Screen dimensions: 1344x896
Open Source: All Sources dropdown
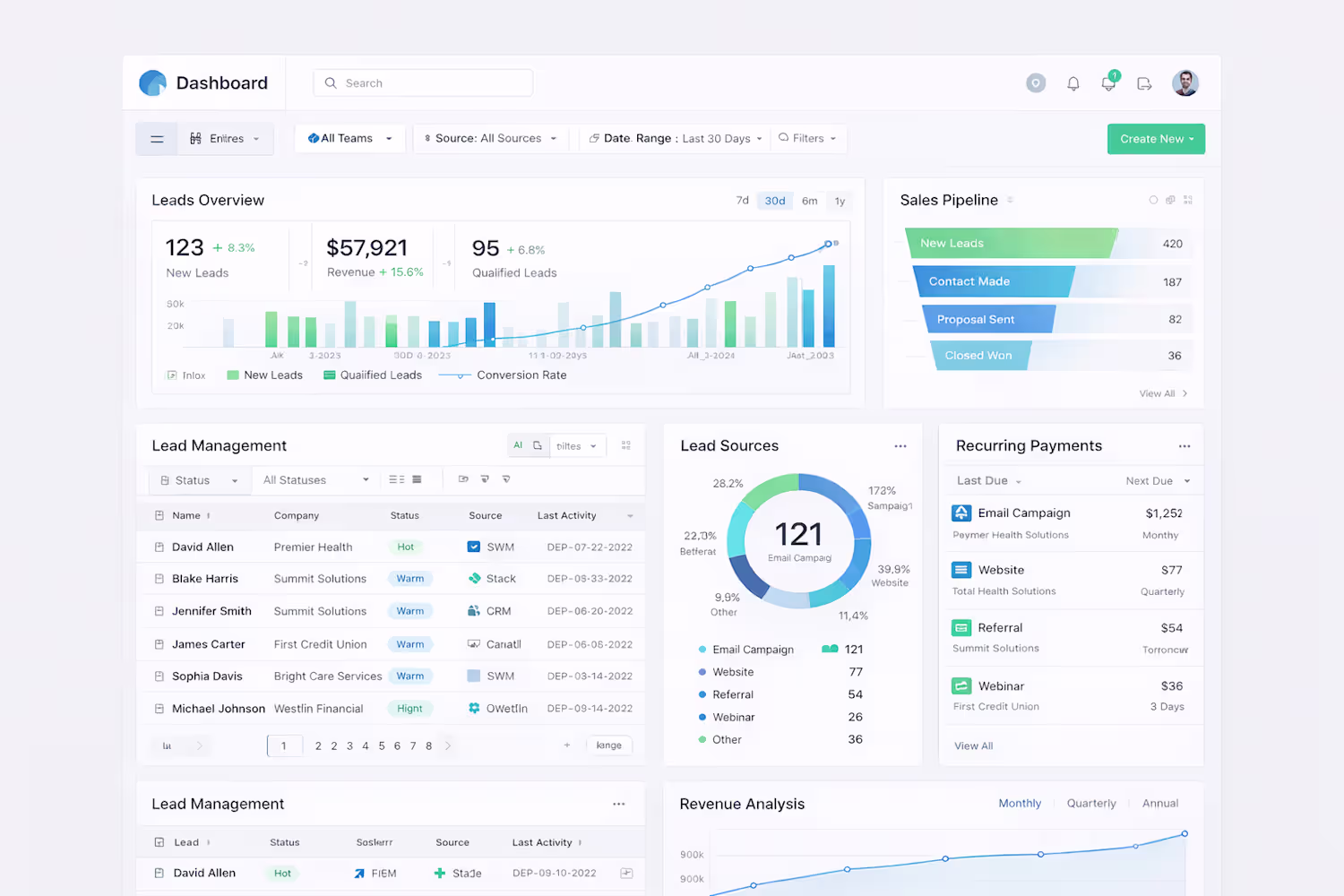click(x=490, y=139)
